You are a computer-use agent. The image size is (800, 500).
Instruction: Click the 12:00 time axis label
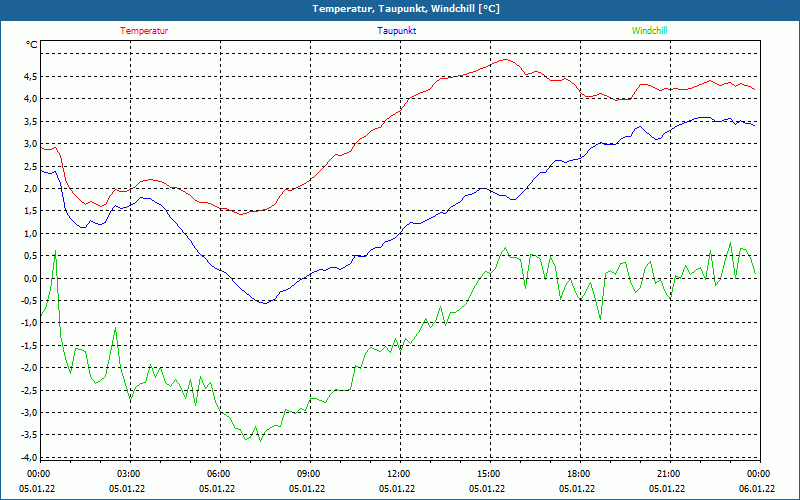point(398,474)
